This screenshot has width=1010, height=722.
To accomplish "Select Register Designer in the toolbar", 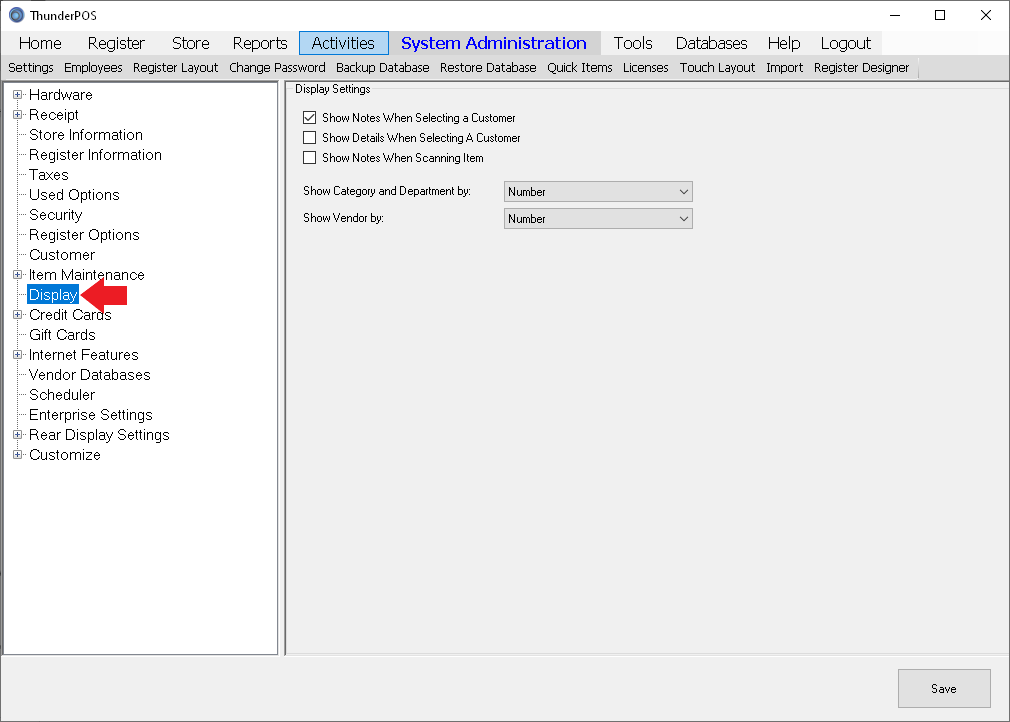I will (861, 68).
